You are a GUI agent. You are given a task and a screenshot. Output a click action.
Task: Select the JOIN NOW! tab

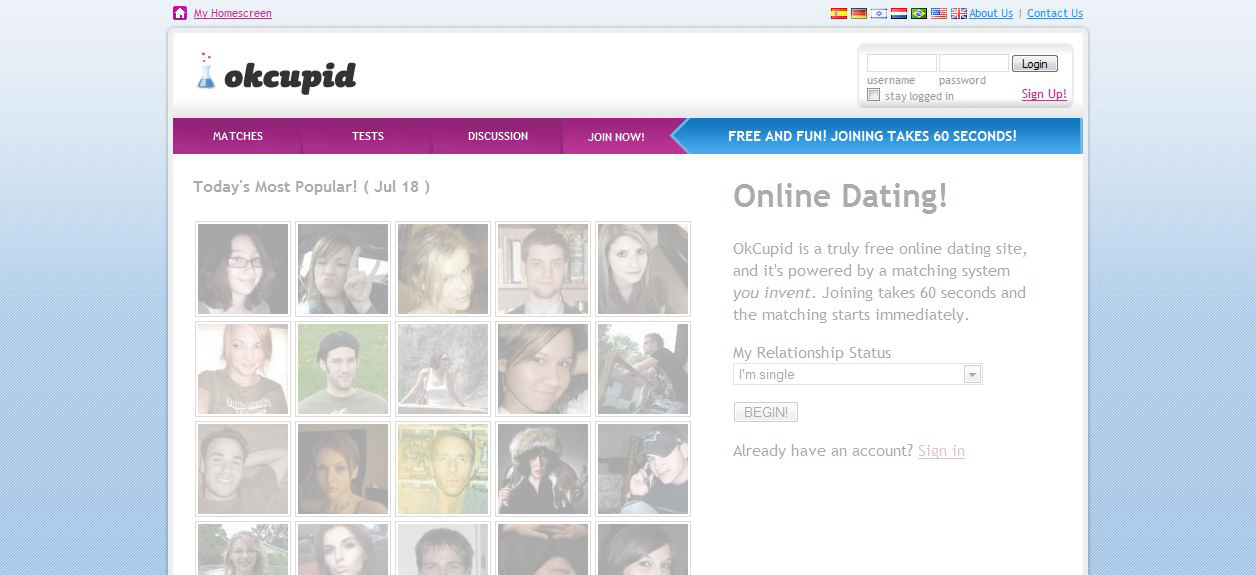(616, 137)
